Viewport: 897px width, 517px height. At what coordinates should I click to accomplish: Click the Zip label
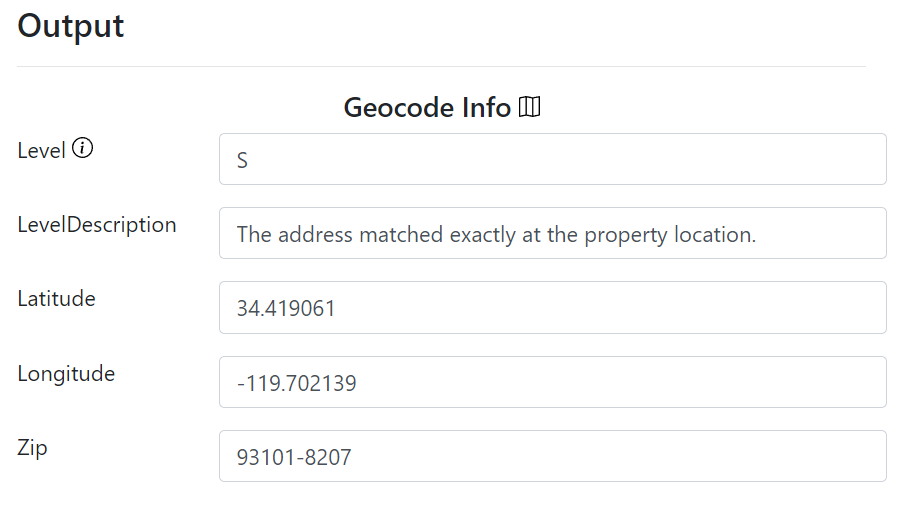coord(32,448)
